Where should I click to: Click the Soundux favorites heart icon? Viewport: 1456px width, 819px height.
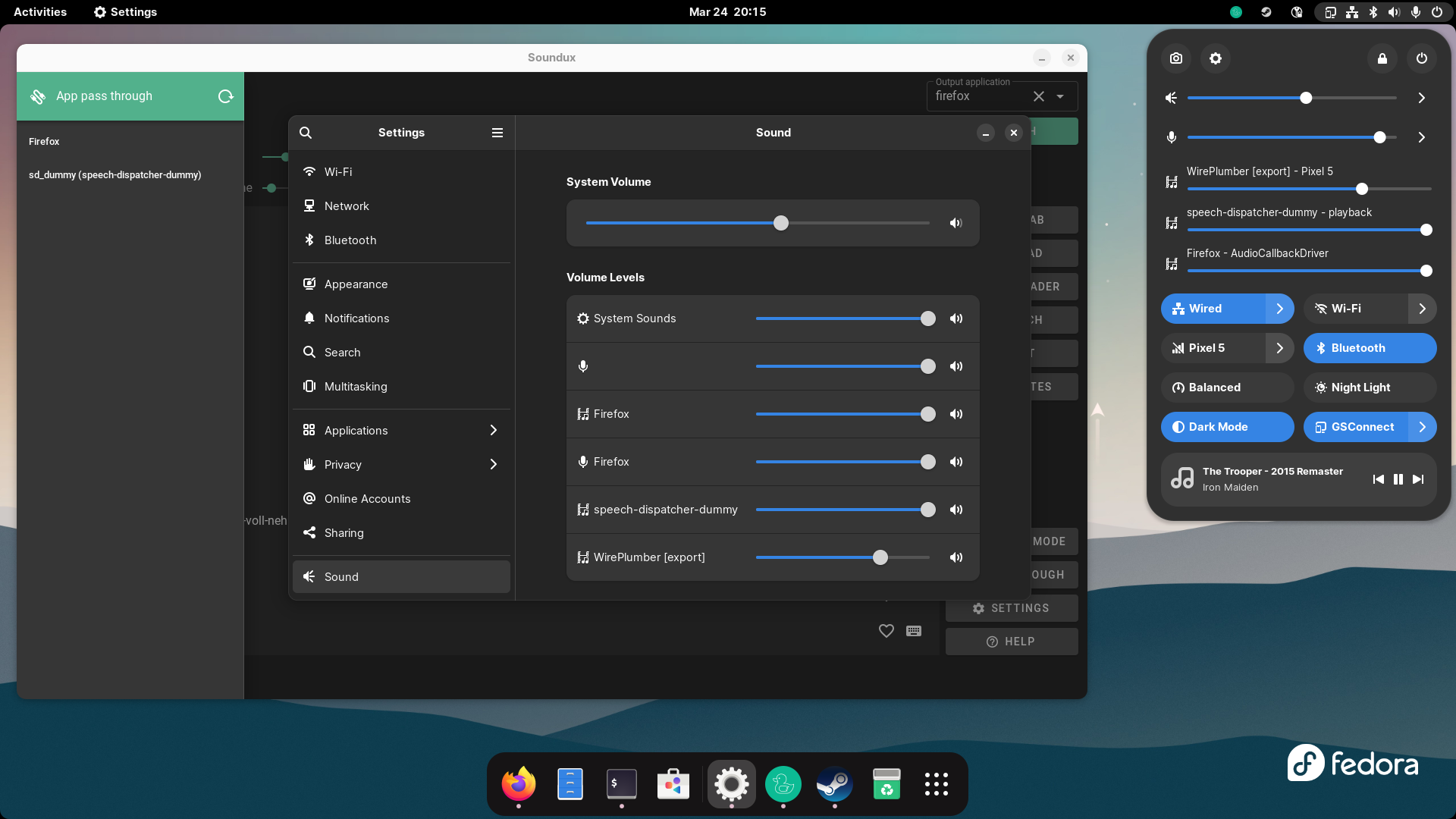pyautogui.click(x=886, y=631)
